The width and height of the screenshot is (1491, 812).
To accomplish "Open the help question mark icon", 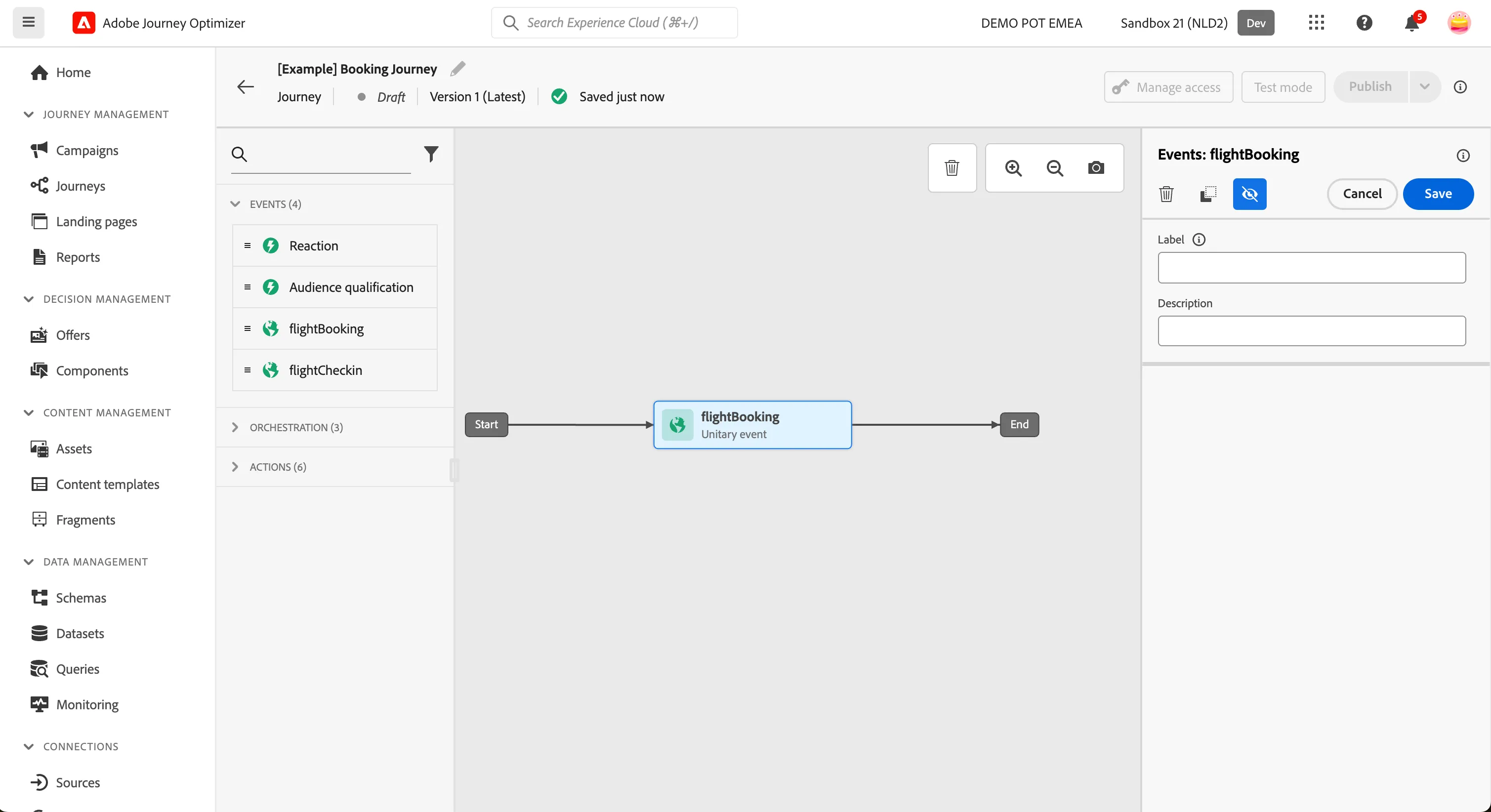I will [1364, 23].
